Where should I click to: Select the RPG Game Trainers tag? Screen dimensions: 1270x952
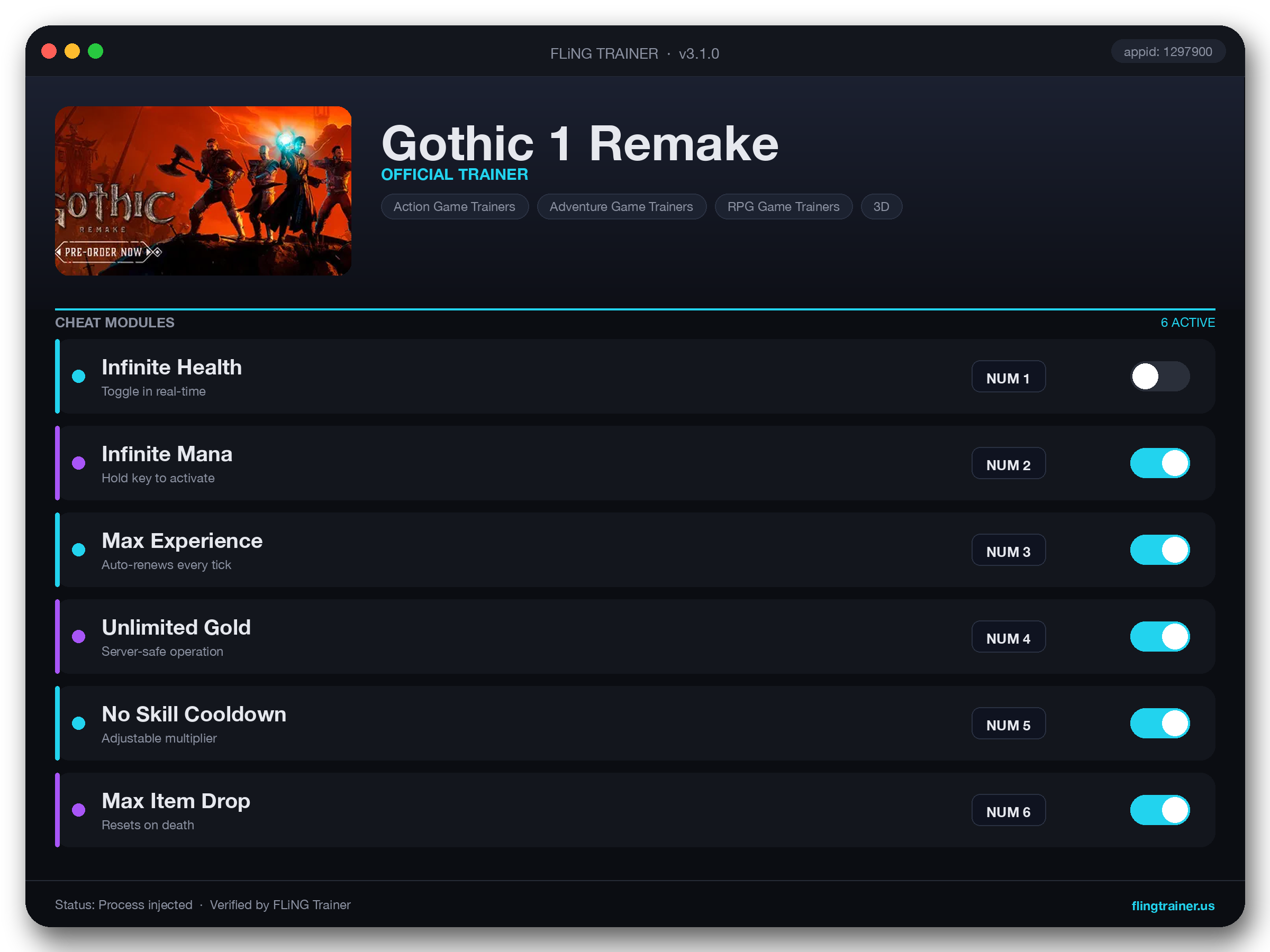point(784,207)
